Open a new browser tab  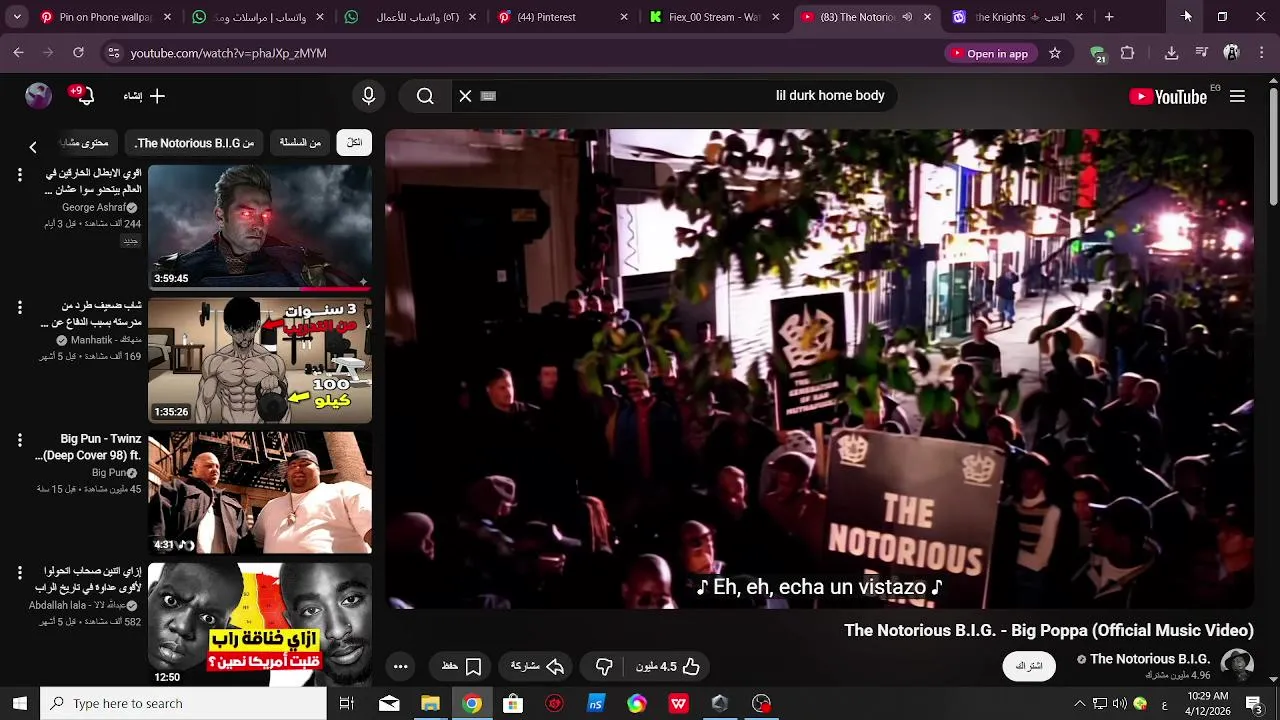pyautogui.click(x=1109, y=17)
